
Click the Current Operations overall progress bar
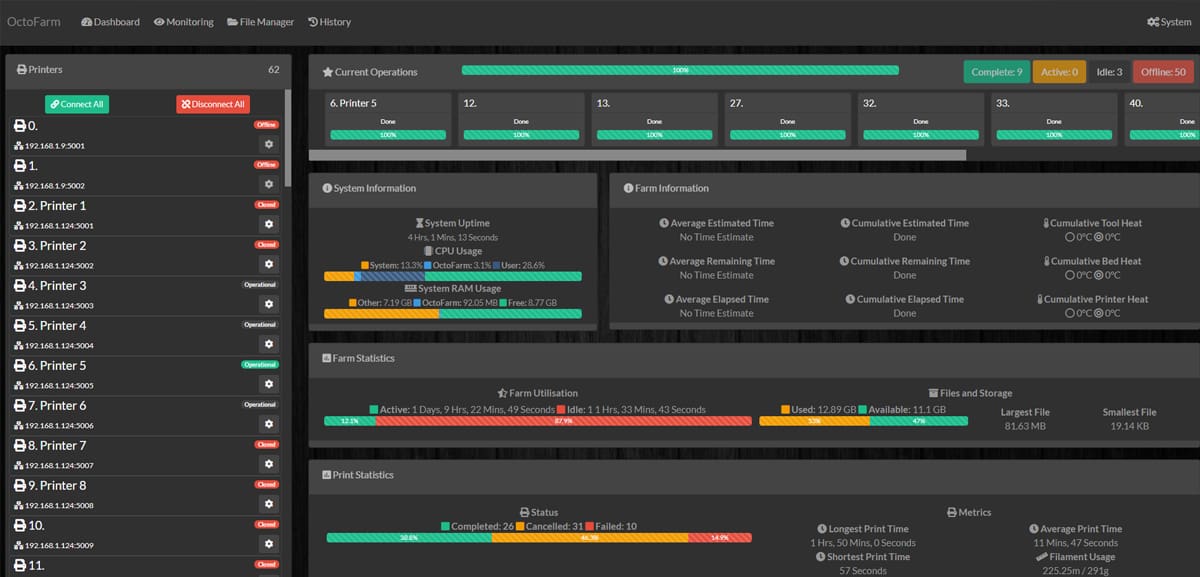tap(680, 71)
